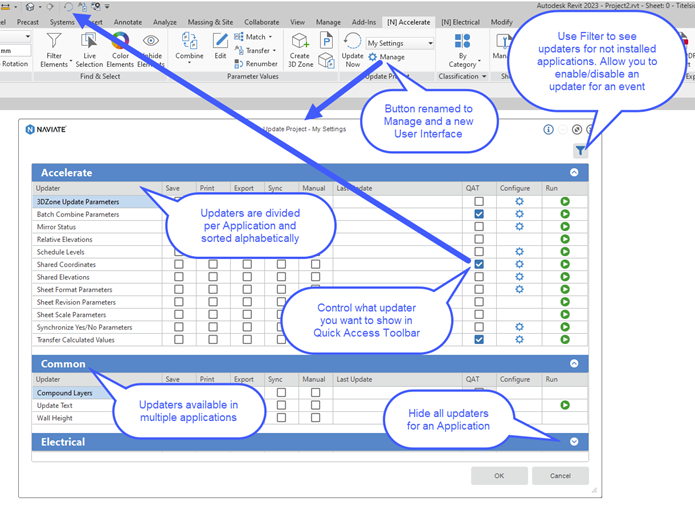Viewport: 695px width, 506px height.
Task: Open the Filter Elements dropdown arrow
Action: point(71,62)
